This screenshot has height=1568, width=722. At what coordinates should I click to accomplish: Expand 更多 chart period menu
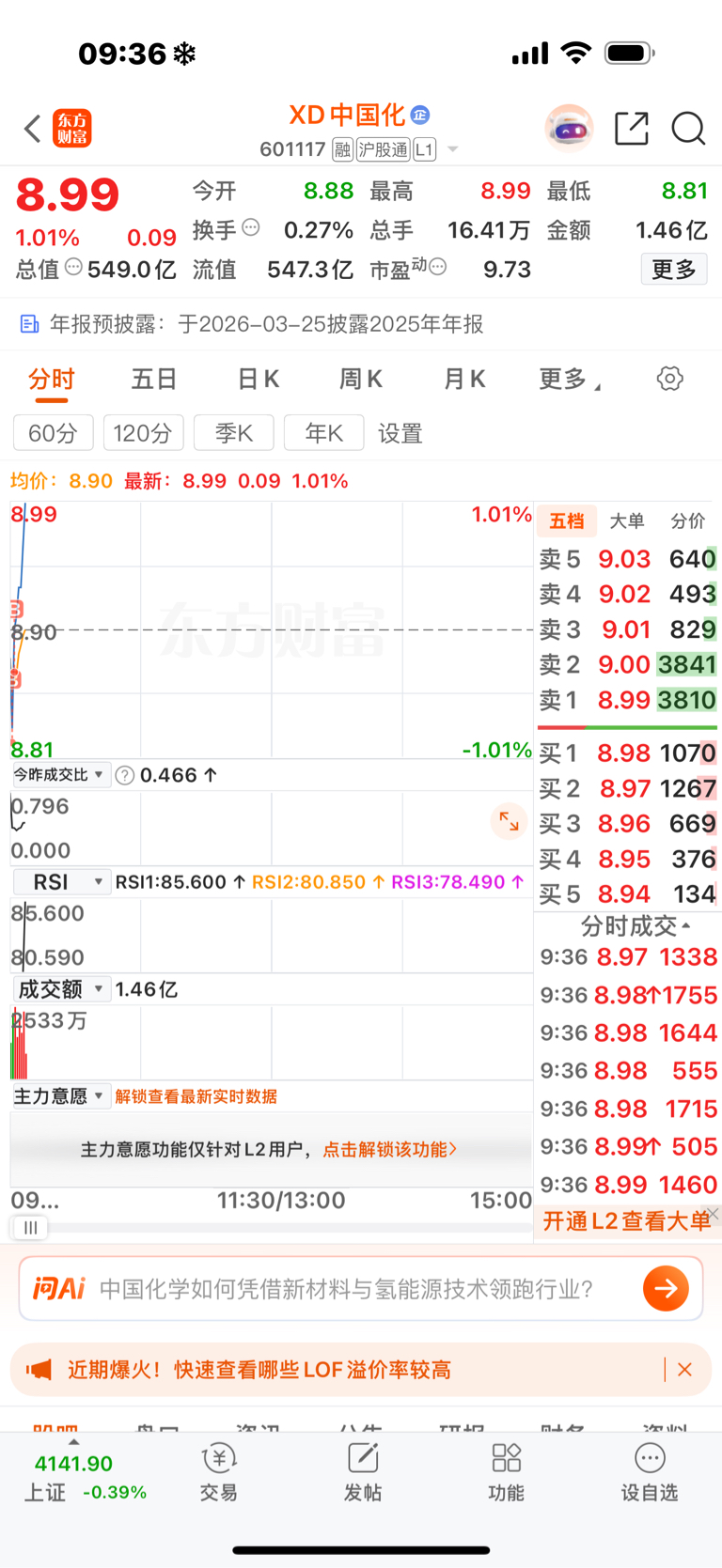pos(570,379)
